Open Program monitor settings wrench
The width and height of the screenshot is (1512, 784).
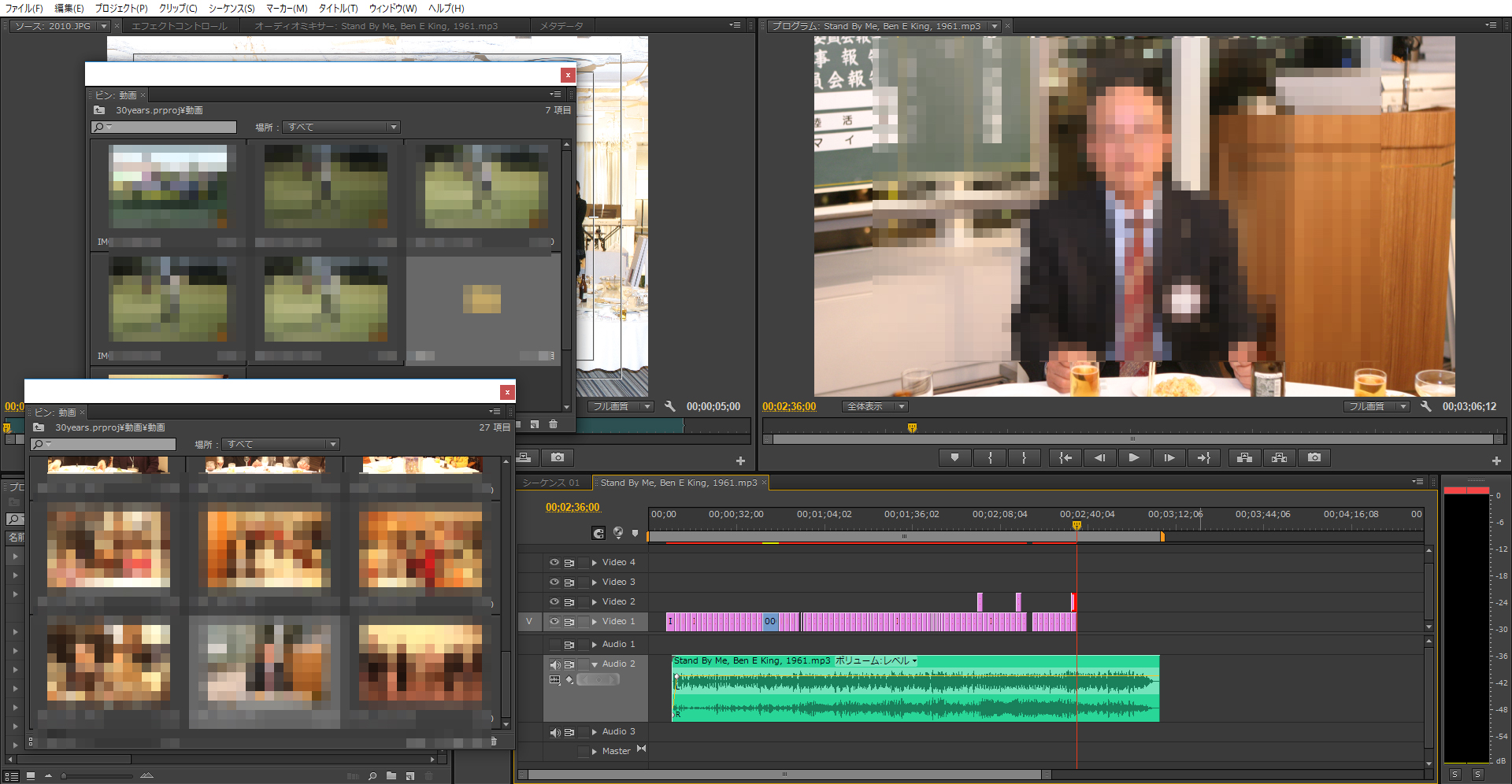[1425, 406]
